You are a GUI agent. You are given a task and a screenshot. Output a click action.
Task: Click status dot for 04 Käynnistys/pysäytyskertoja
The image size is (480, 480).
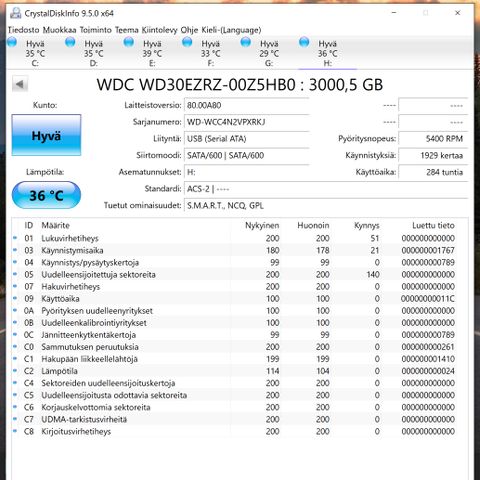pos(15,262)
